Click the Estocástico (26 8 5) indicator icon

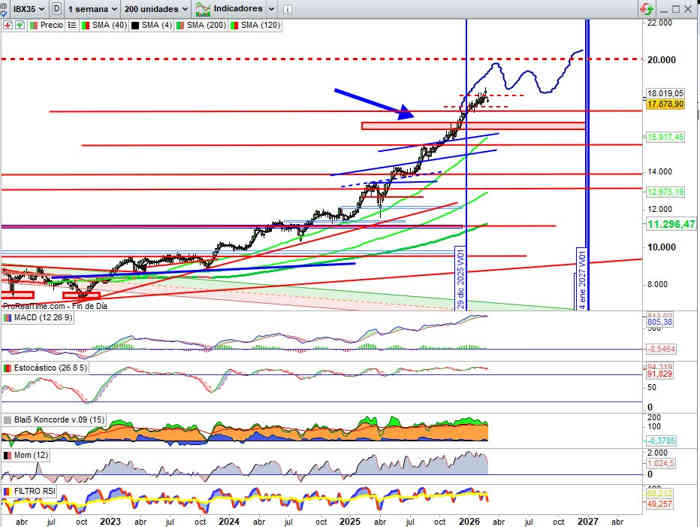(7, 368)
